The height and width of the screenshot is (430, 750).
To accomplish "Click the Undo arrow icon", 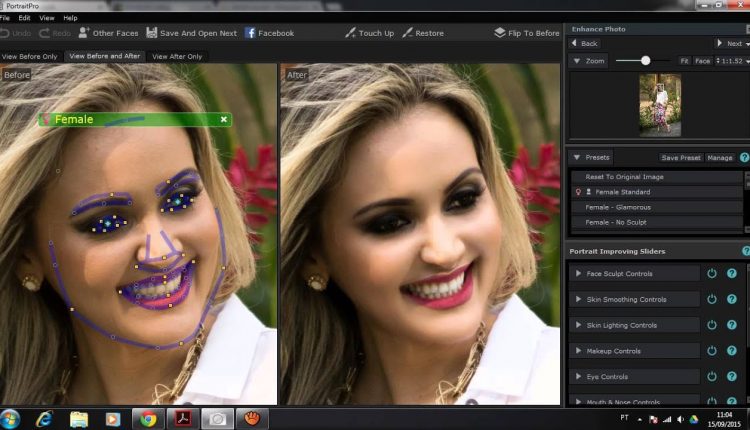I will click(4, 33).
